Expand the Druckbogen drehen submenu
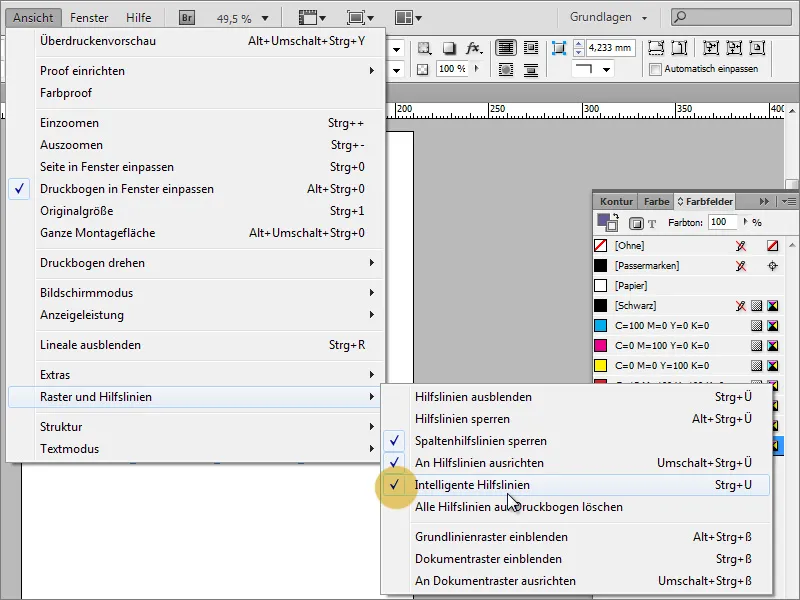This screenshot has height=600, width=800. [x=195, y=263]
